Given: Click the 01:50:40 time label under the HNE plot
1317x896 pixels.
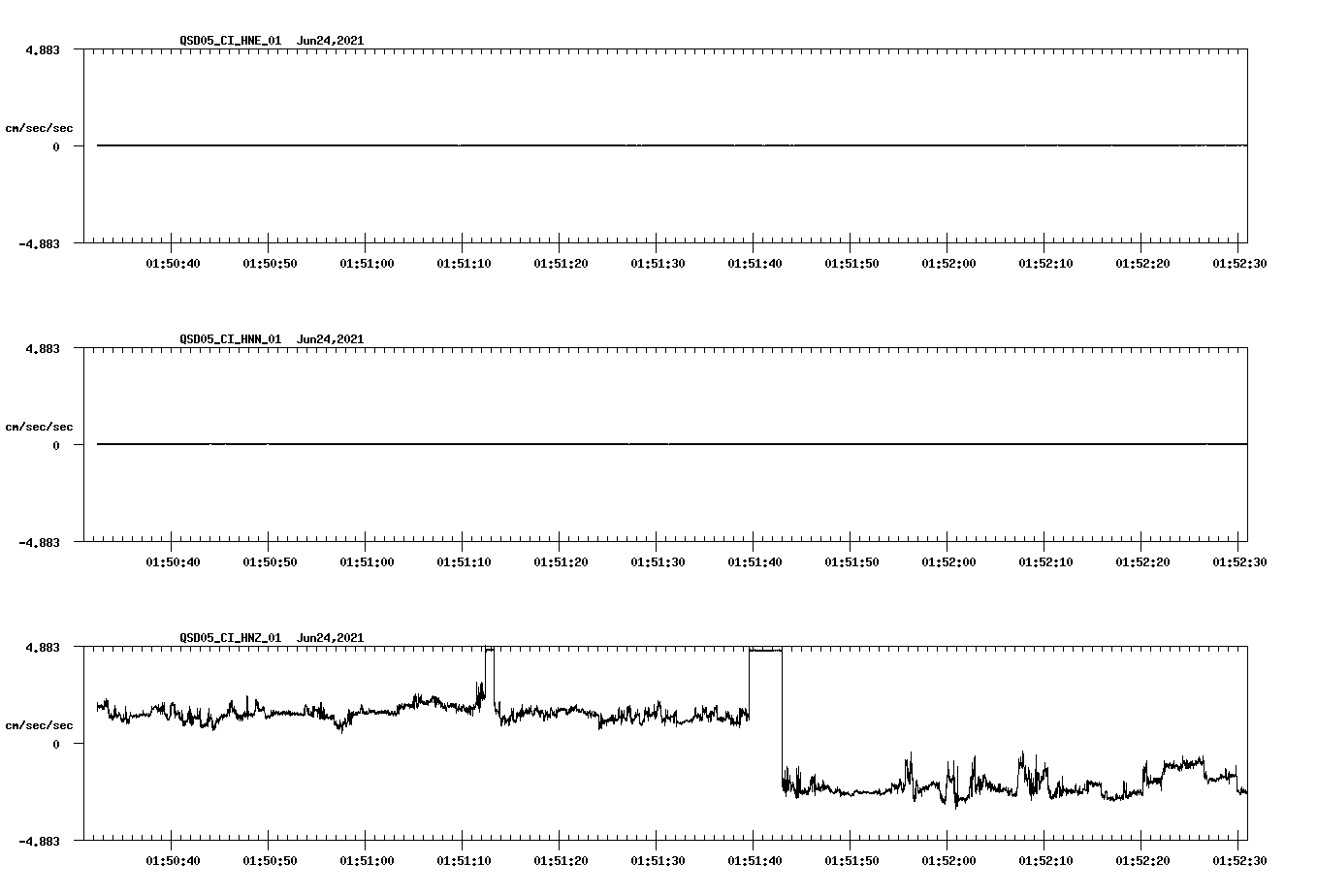Looking at the screenshot, I should coord(173,263).
